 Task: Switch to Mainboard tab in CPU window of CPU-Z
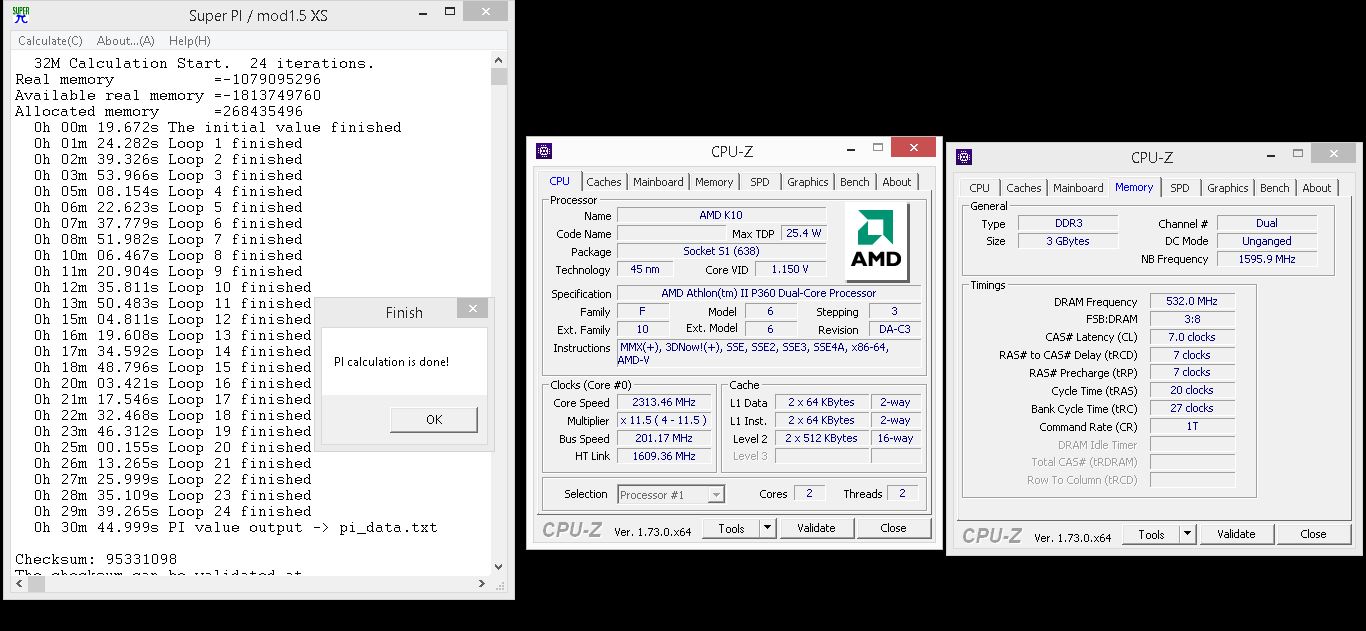tap(658, 182)
